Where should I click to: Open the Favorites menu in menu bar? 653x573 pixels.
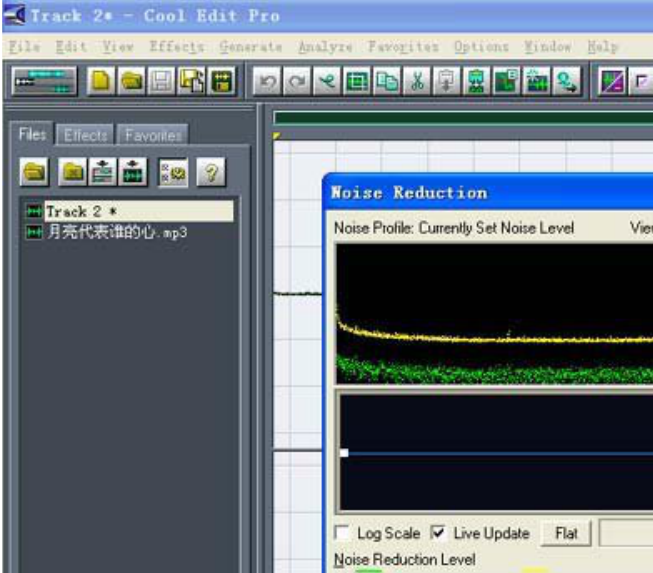tap(402, 47)
